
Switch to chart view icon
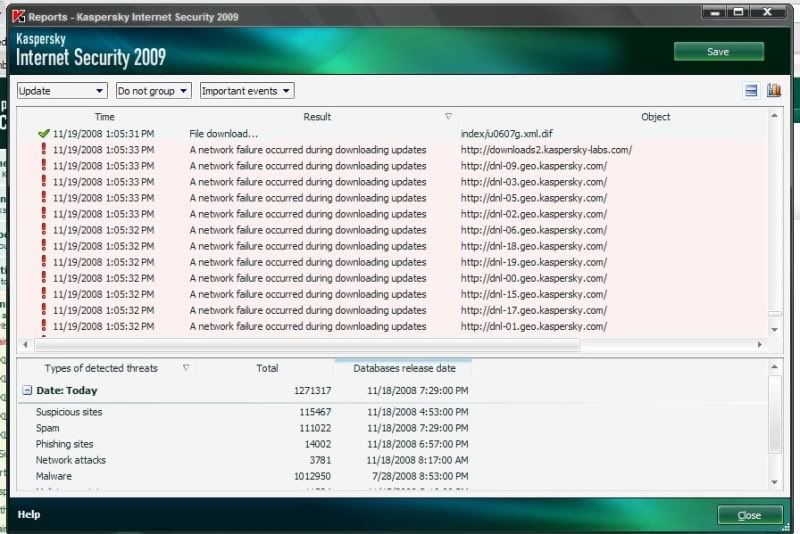[773, 90]
